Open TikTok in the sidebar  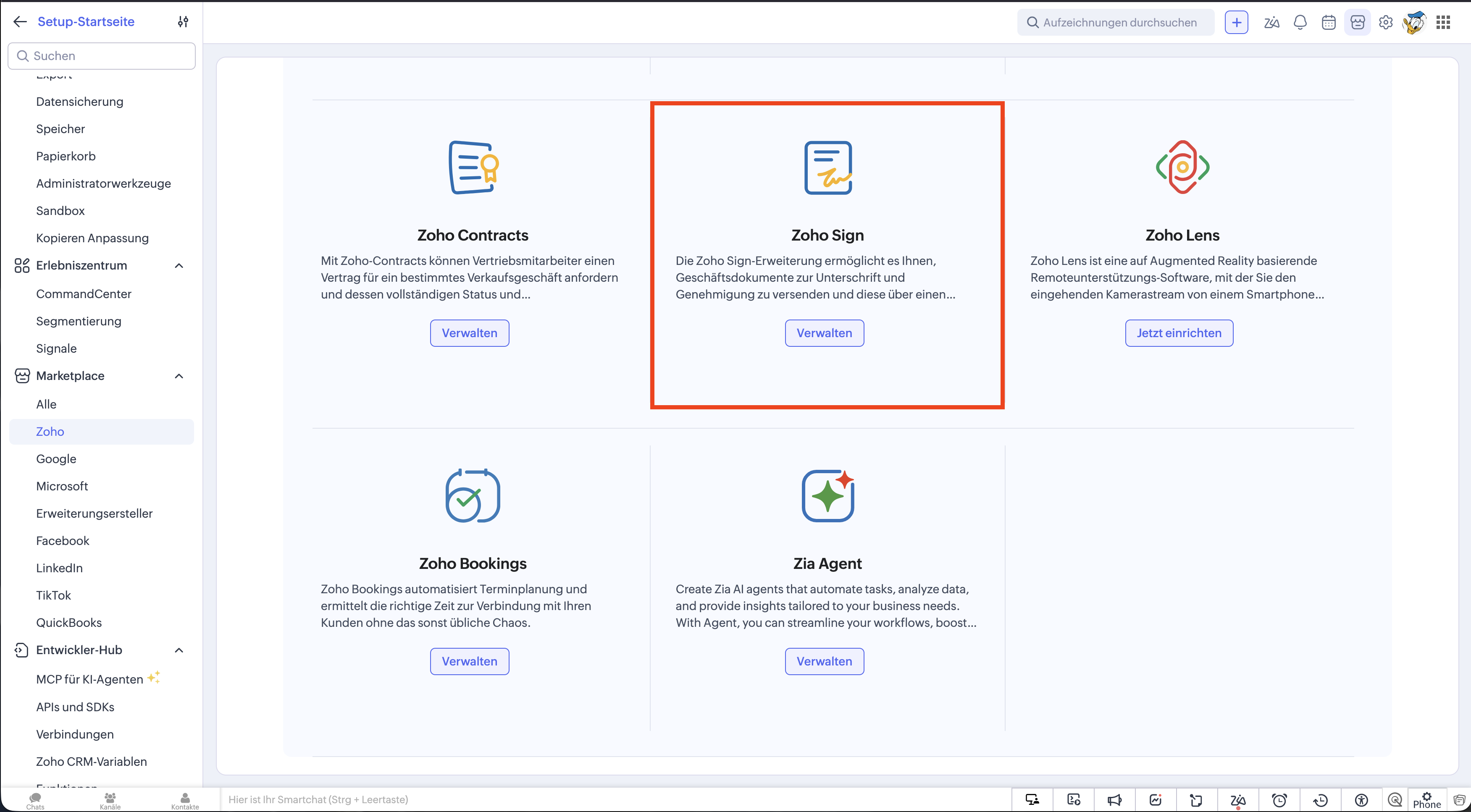[x=54, y=595]
